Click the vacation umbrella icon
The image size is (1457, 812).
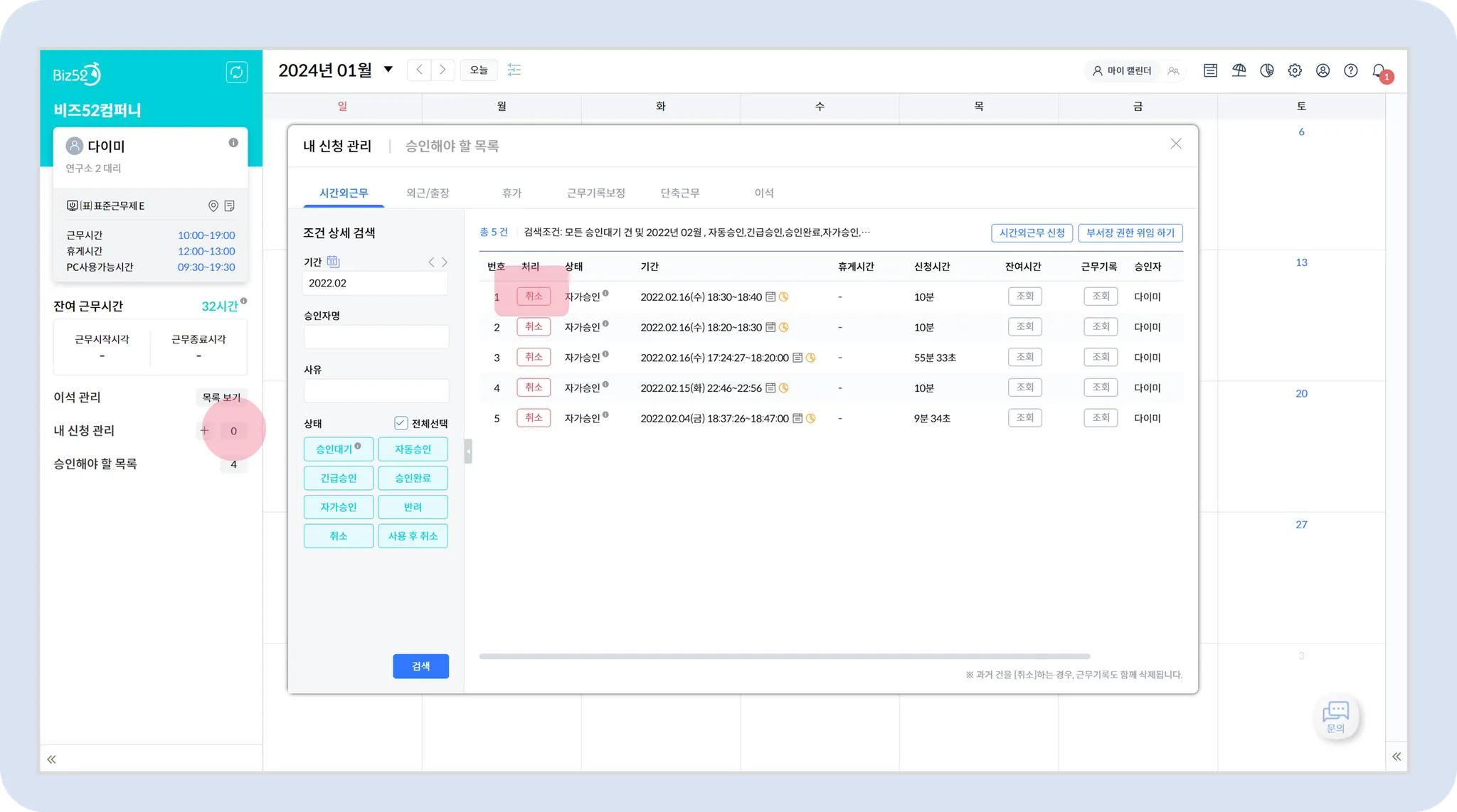1239,70
